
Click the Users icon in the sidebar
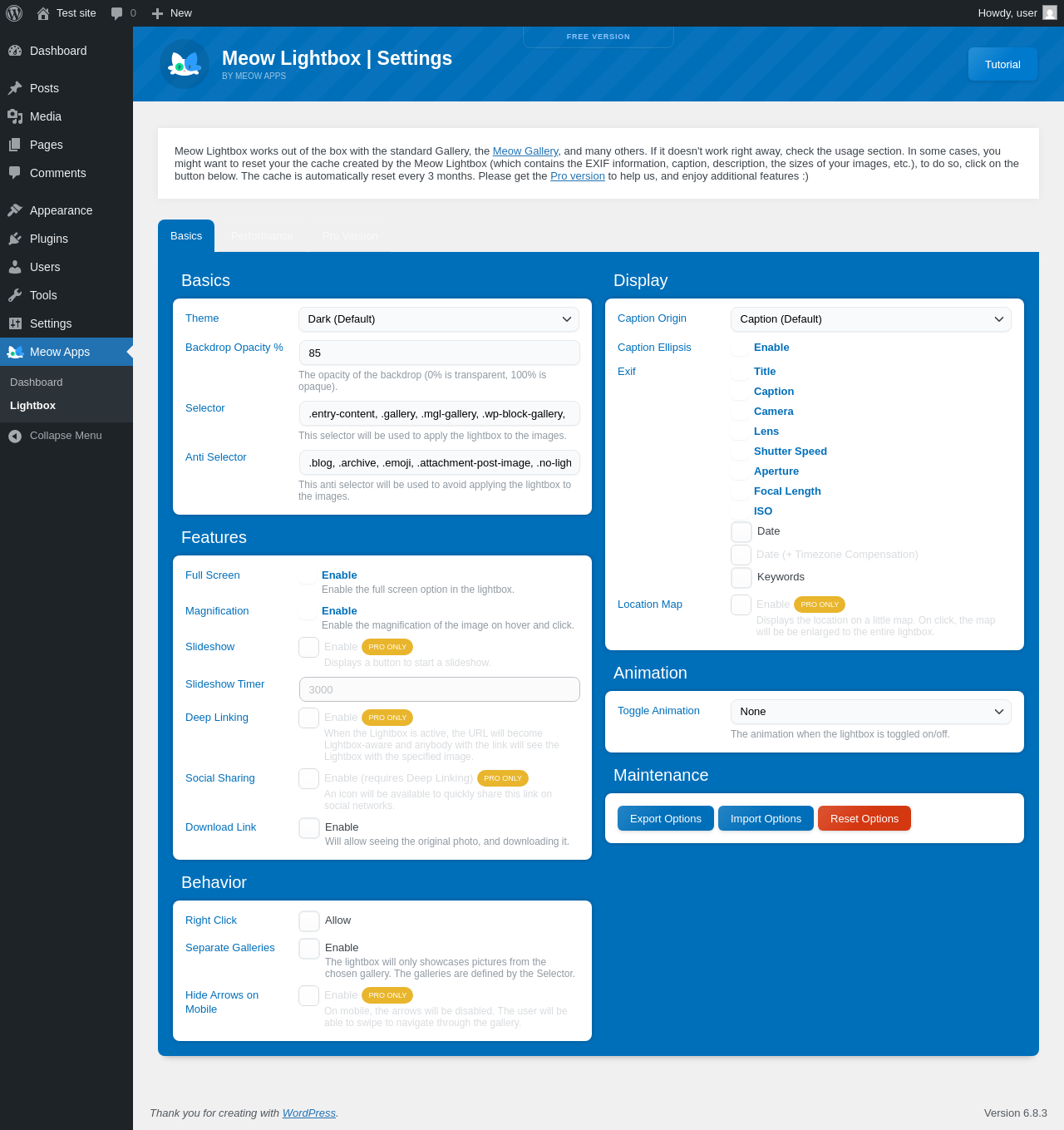click(x=15, y=267)
